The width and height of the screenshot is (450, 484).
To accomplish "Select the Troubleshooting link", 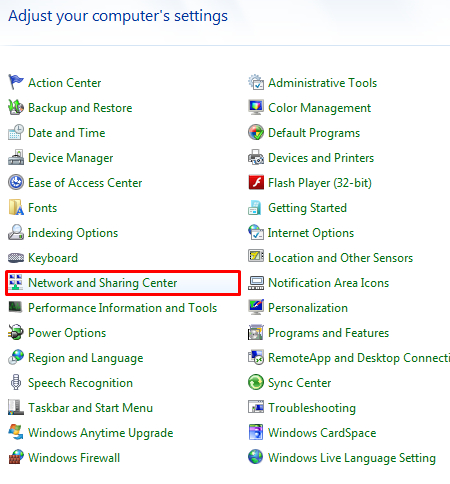I will (312, 408).
